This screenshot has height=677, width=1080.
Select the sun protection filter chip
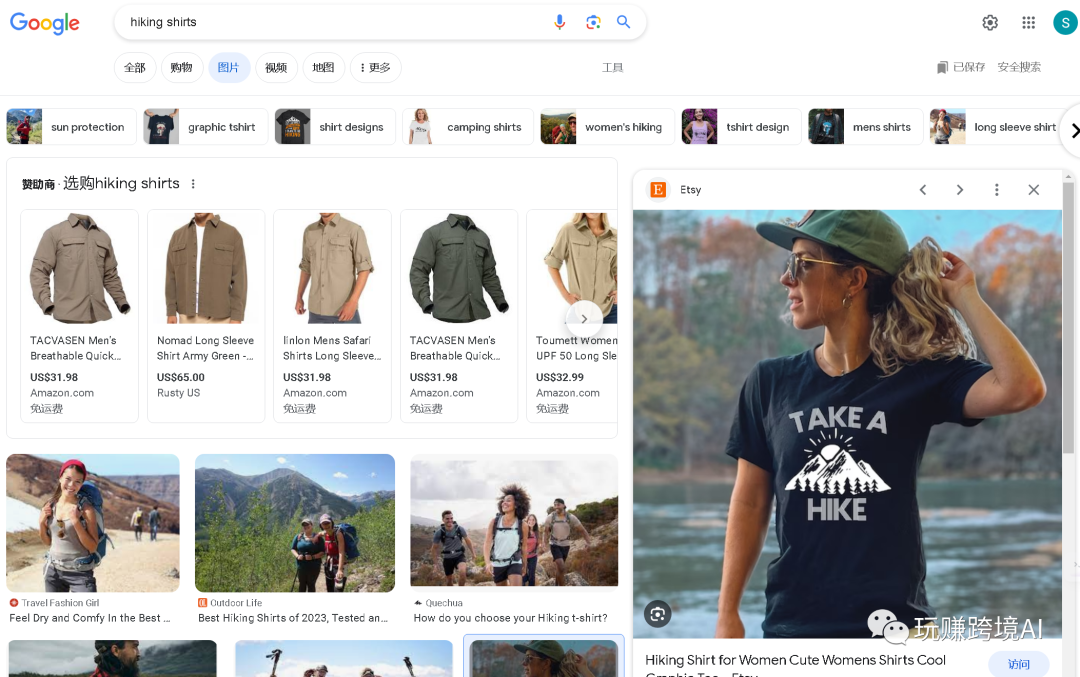pyautogui.click(x=71, y=127)
